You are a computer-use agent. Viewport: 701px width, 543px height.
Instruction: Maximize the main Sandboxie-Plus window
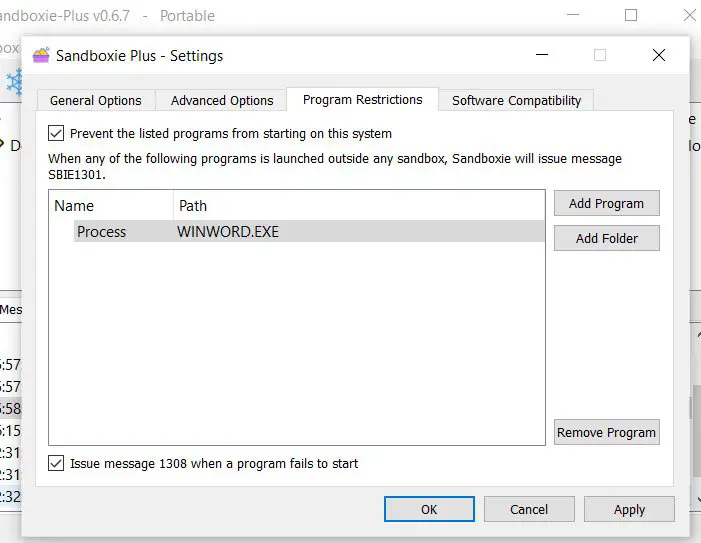point(631,15)
